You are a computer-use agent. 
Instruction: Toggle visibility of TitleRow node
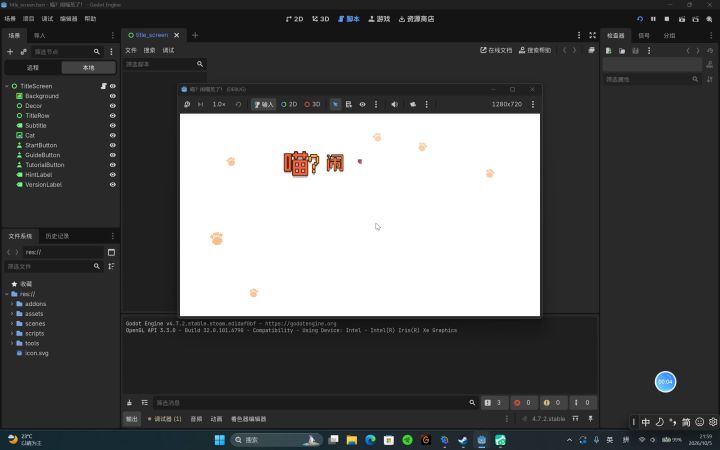pyautogui.click(x=112, y=116)
